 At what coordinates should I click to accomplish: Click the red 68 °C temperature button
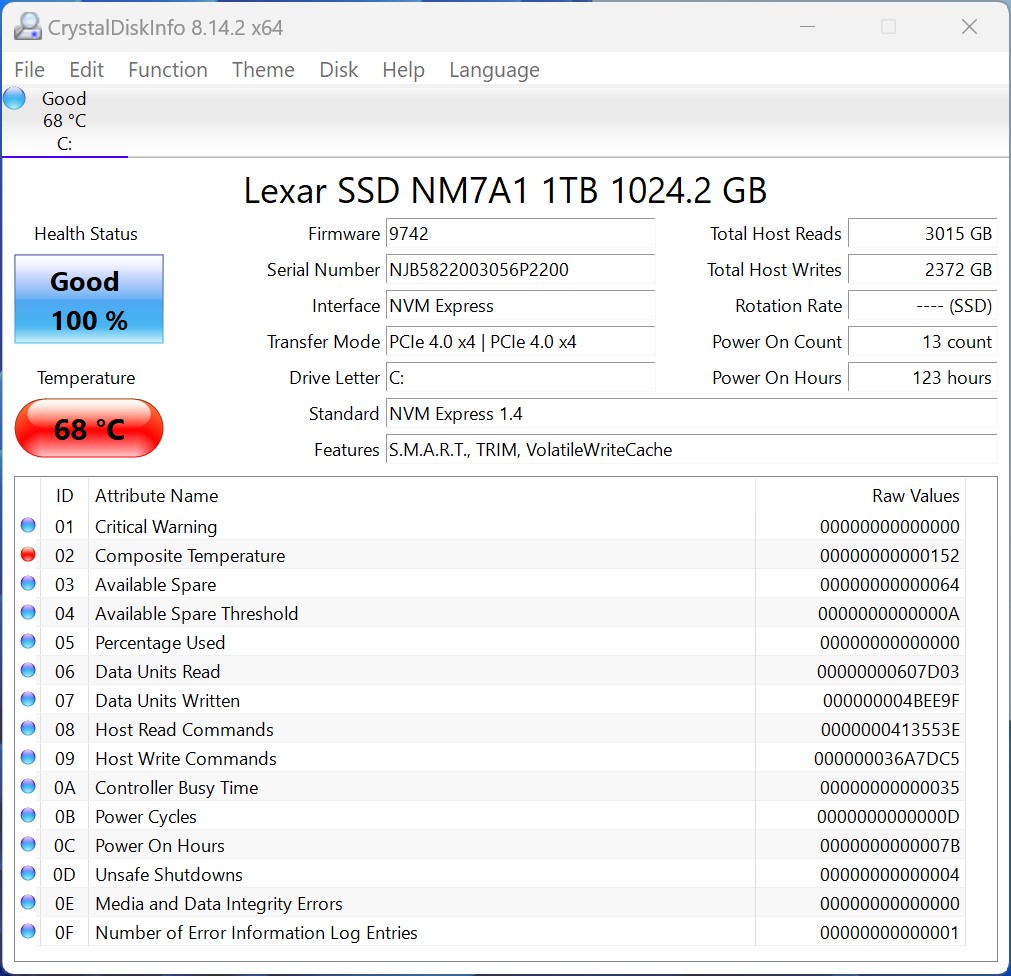point(89,429)
